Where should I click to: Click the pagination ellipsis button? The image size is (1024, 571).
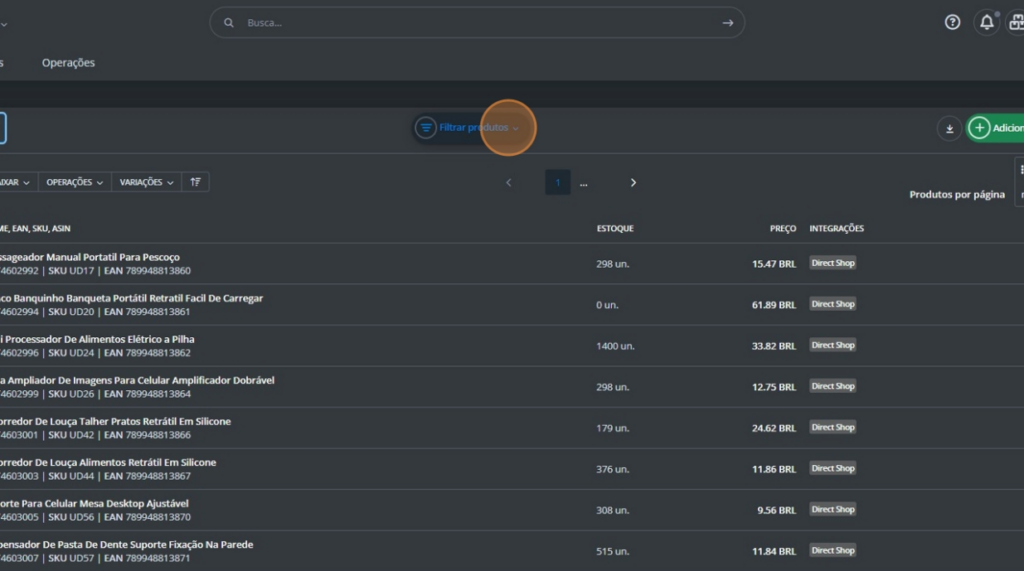tap(583, 182)
